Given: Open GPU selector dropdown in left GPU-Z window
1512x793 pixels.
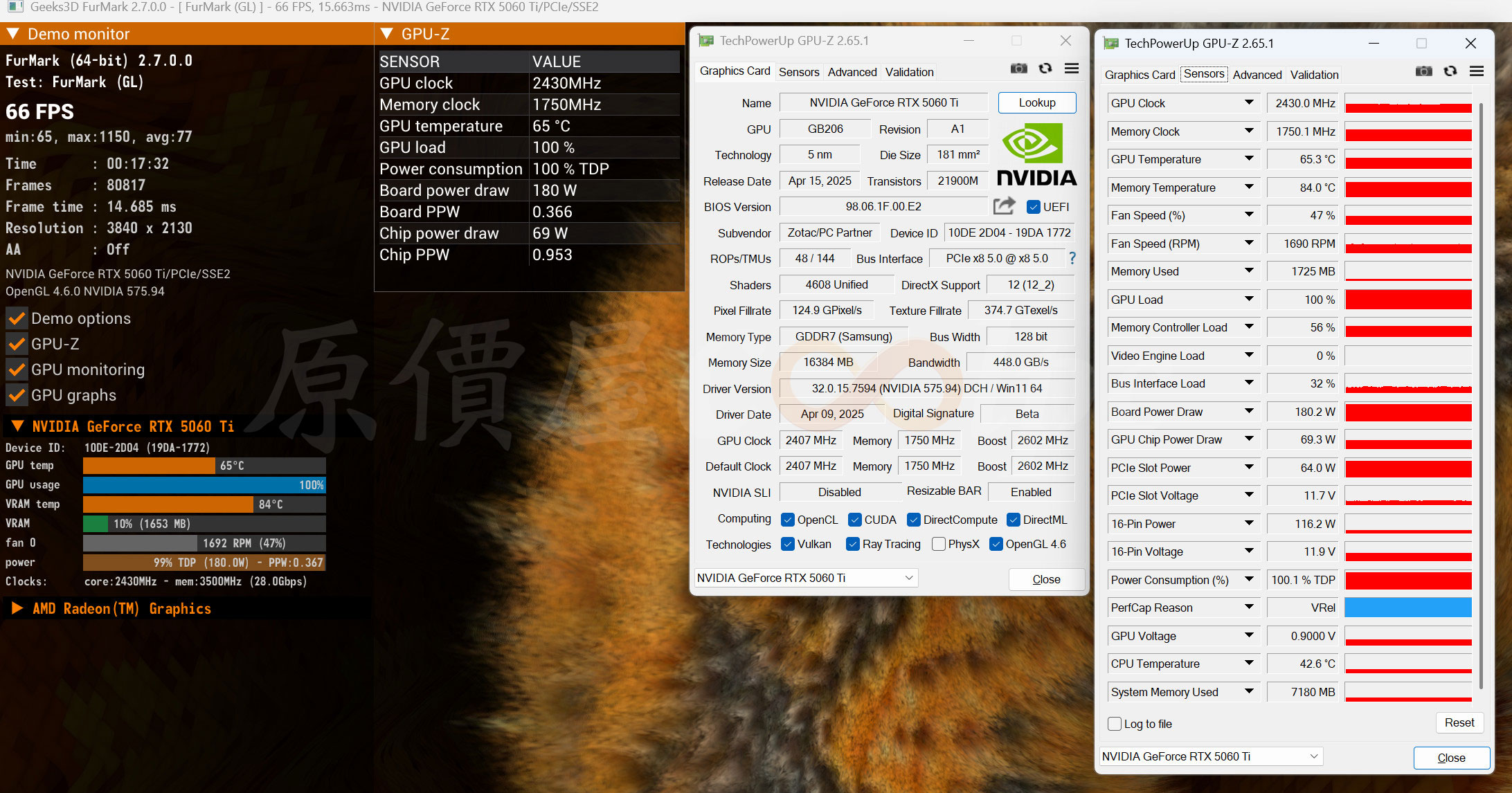Looking at the screenshot, I should pyautogui.click(x=807, y=578).
